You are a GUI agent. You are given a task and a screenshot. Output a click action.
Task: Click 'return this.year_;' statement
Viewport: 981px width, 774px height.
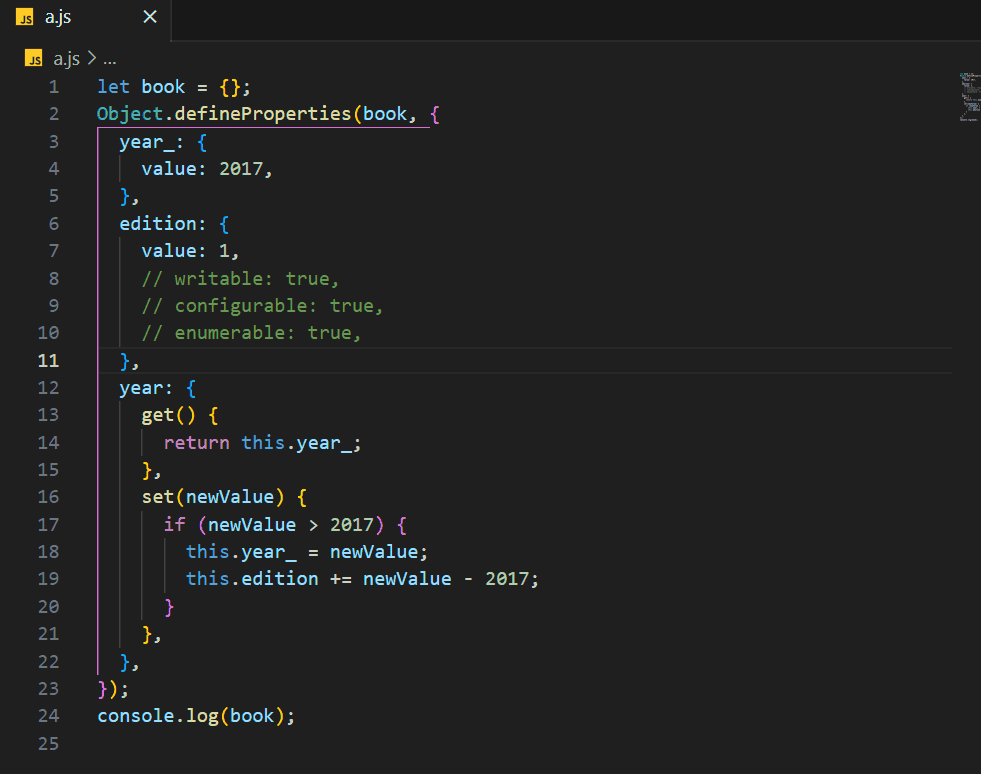pos(262,443)
